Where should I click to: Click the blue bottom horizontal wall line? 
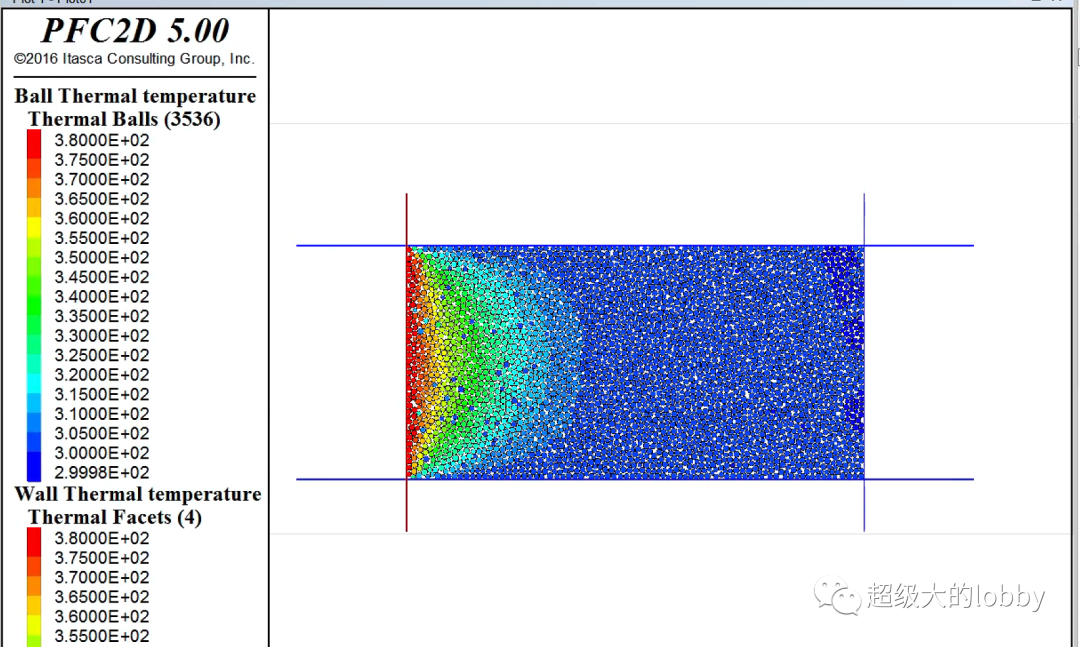(x=635, y=479)
